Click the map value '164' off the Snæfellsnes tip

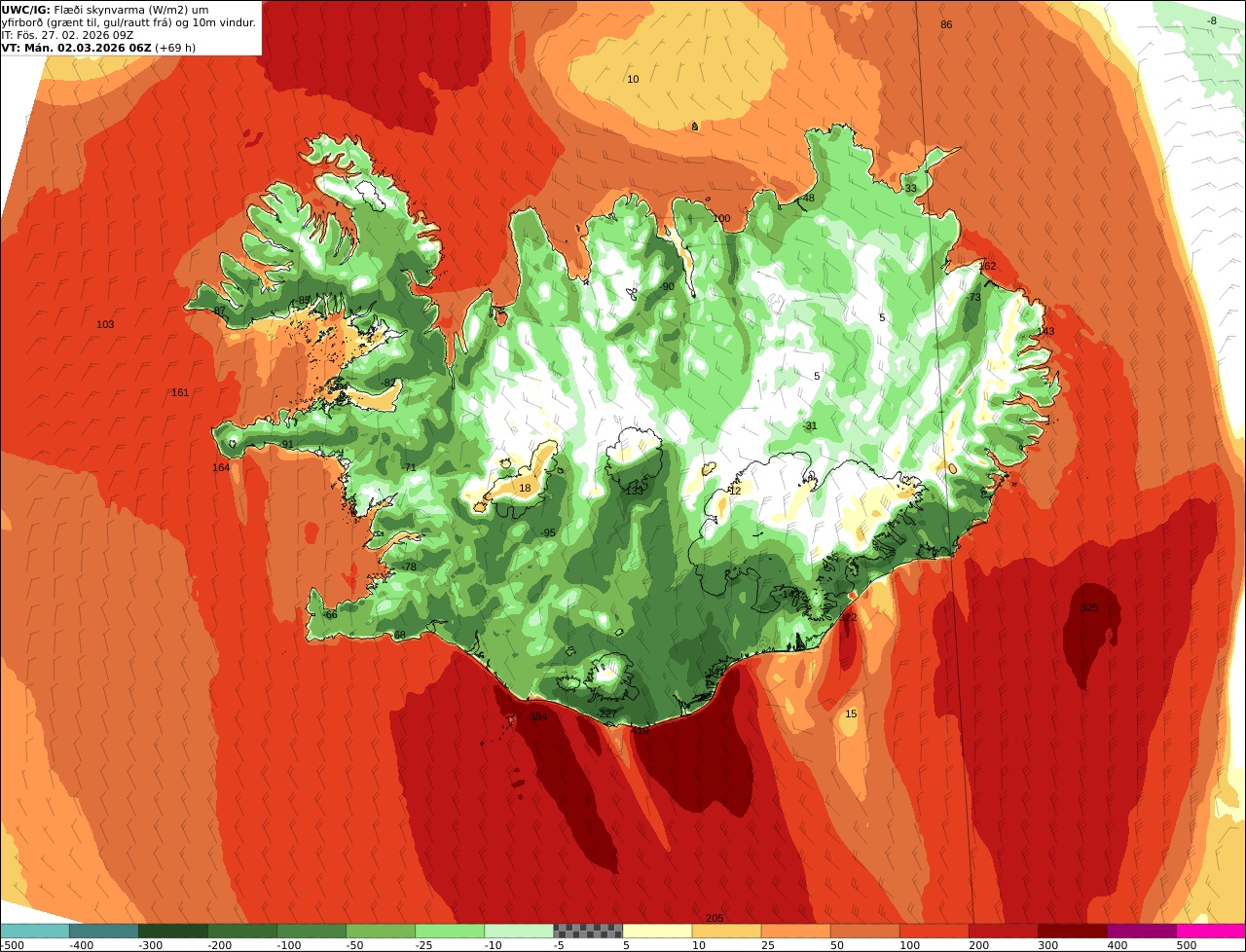(221, 467)
